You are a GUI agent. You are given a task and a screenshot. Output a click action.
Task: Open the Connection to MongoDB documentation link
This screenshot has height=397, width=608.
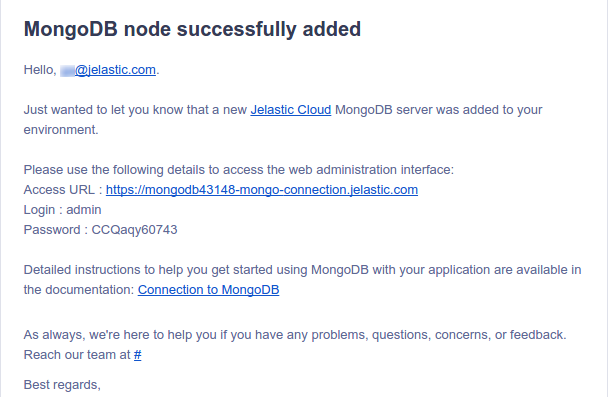click(x=208, y=290)
